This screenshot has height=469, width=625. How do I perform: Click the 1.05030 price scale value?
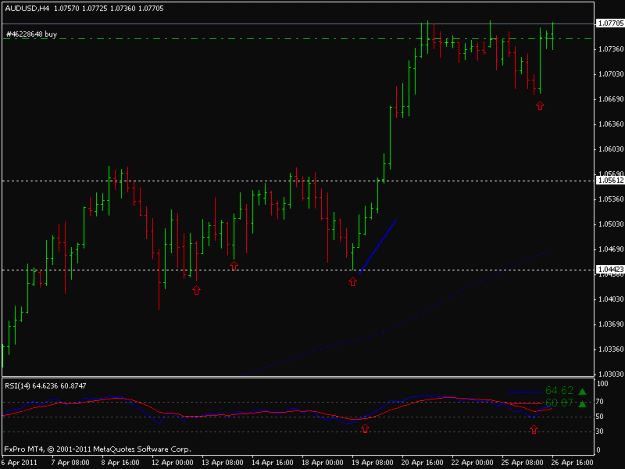pyautogui.click(x=611, y=224)
